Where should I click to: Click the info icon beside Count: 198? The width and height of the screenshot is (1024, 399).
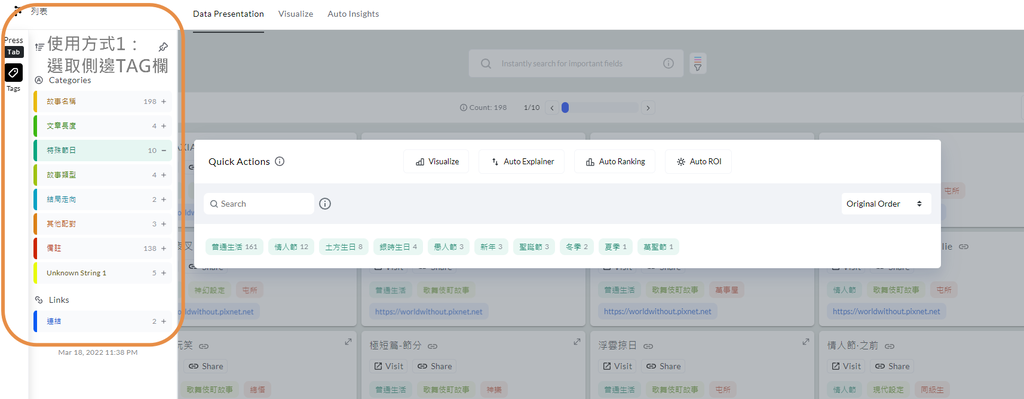tap(463, 108)
